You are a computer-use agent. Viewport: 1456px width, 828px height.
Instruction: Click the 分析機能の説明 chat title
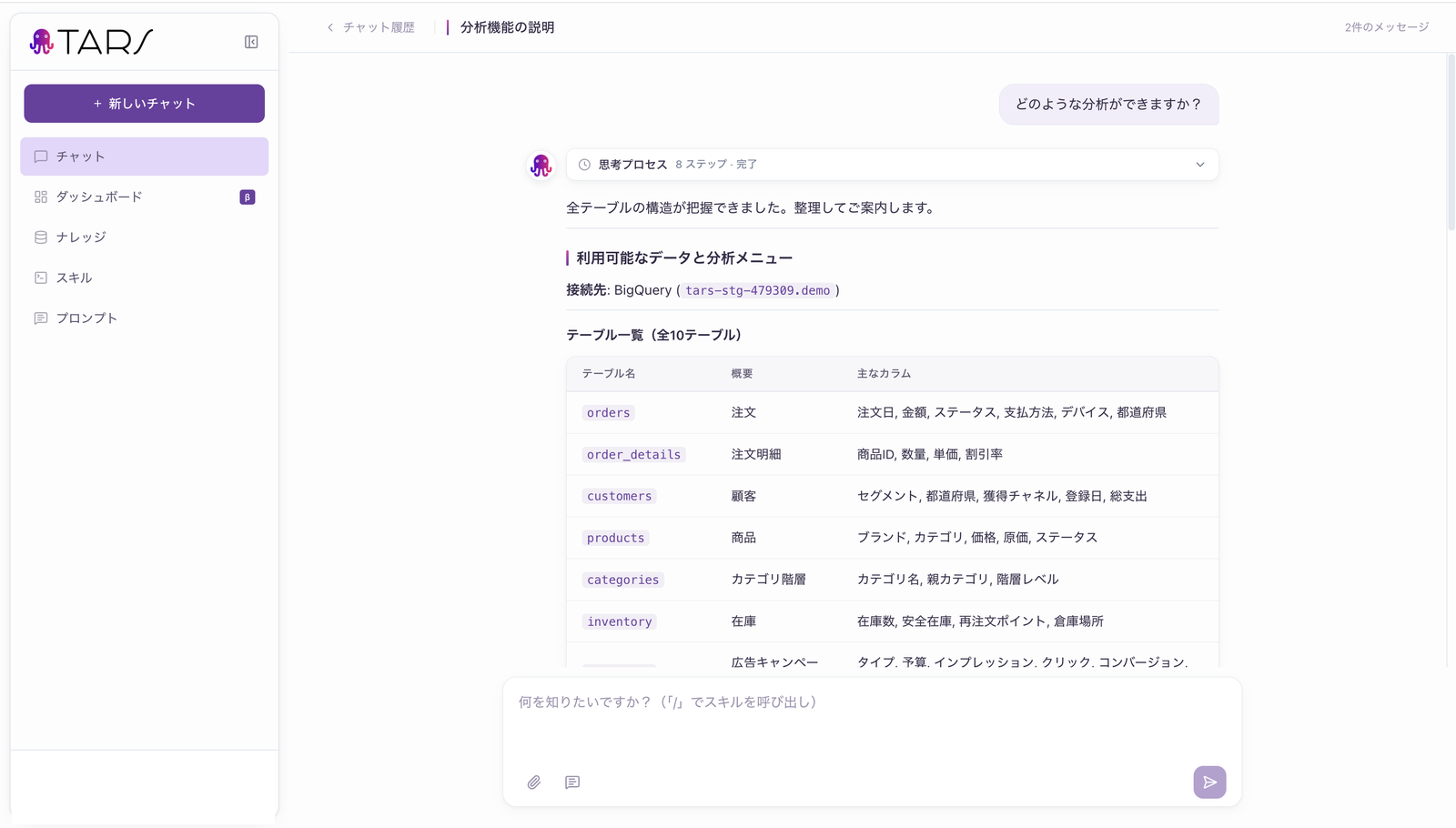(x=507, y=27)
